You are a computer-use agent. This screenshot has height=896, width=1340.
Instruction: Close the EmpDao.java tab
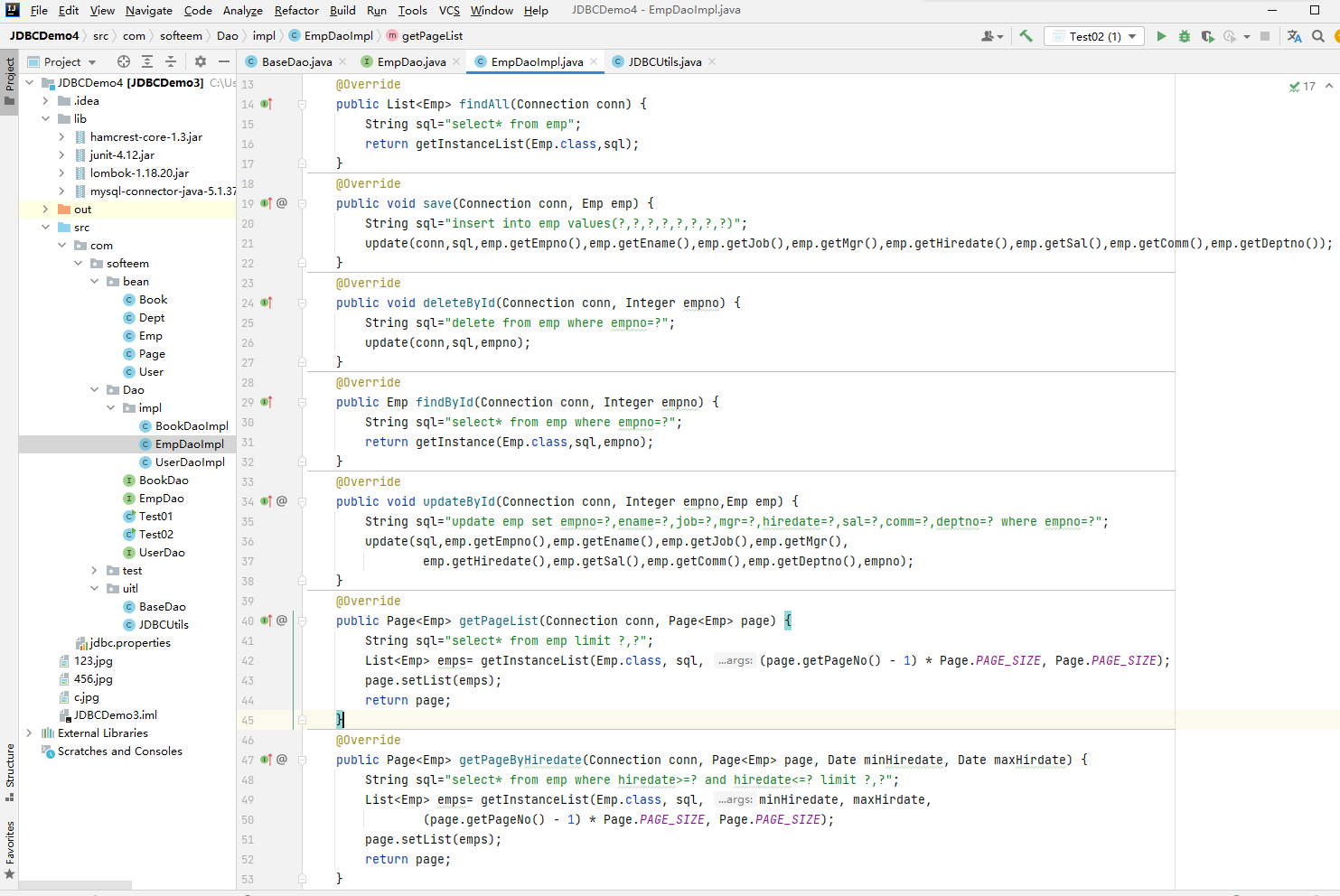coord(456,61)
